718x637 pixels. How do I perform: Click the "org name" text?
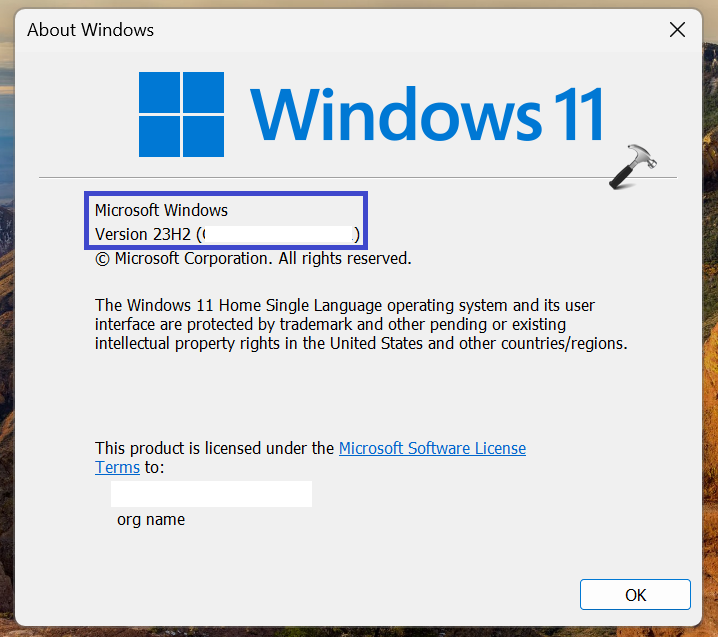151,519
